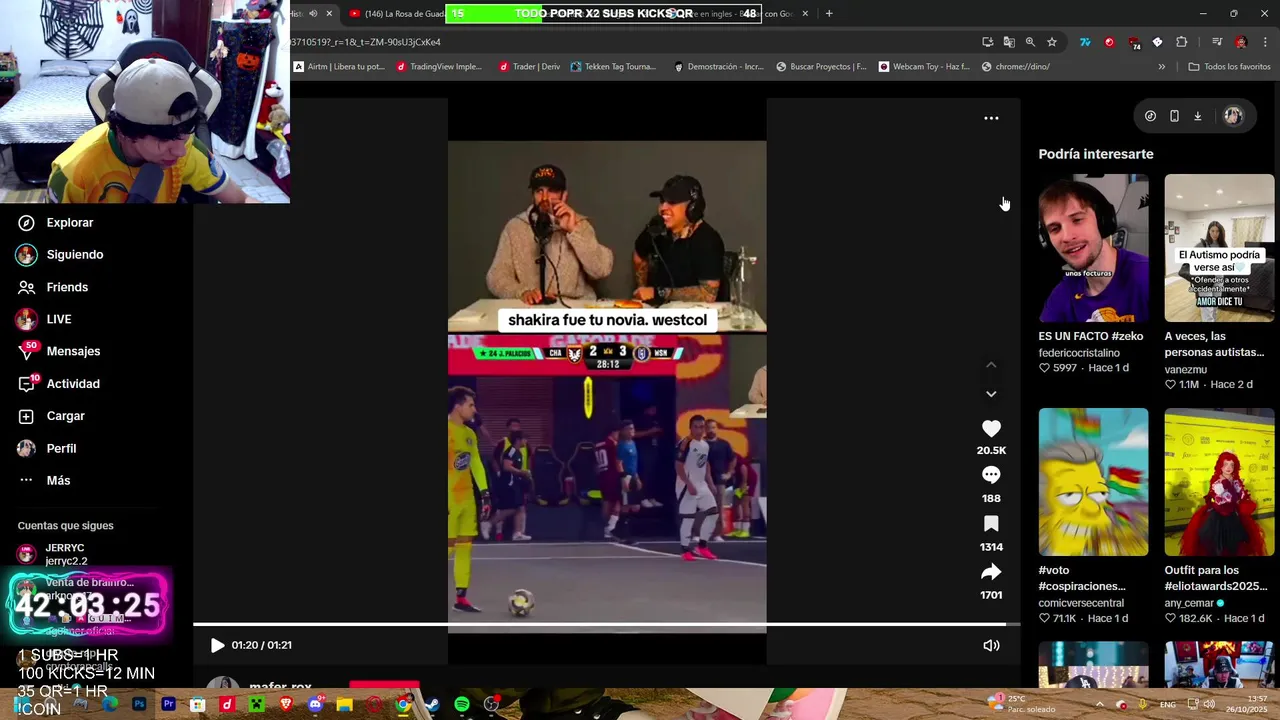Open the browser extensions puzzle icon

(1181, 42)
